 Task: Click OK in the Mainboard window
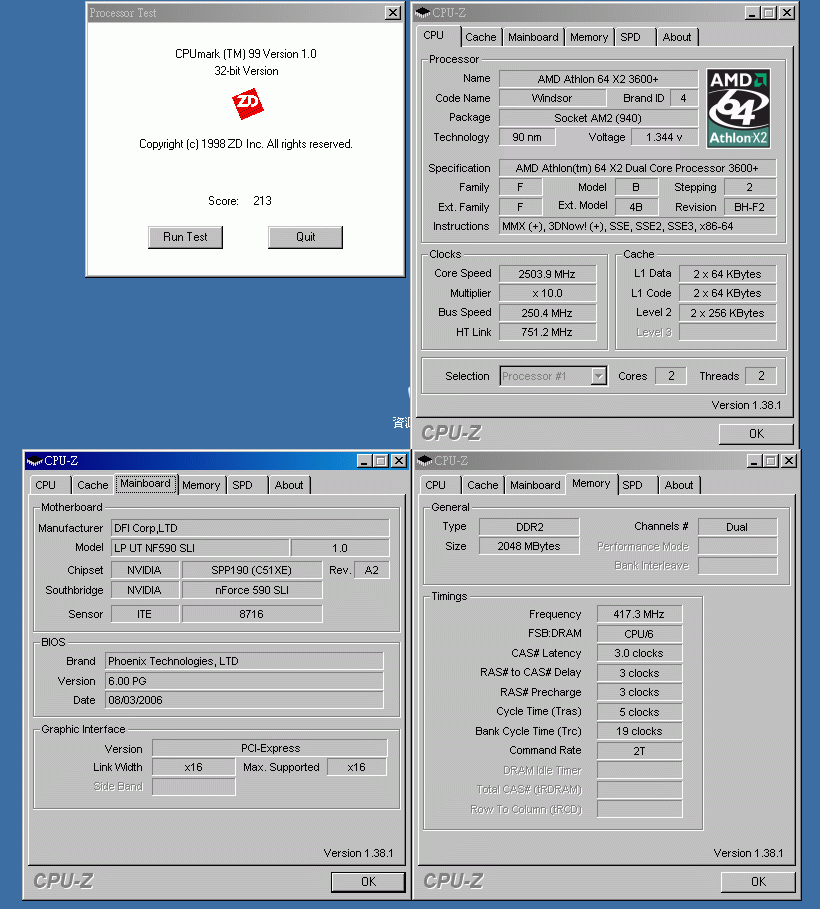coord(368,882)
